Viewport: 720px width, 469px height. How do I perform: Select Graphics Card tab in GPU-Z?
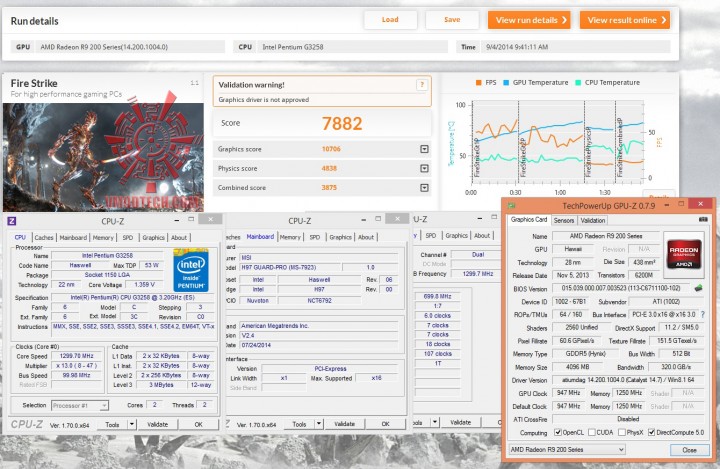click(x=529, y=220)
